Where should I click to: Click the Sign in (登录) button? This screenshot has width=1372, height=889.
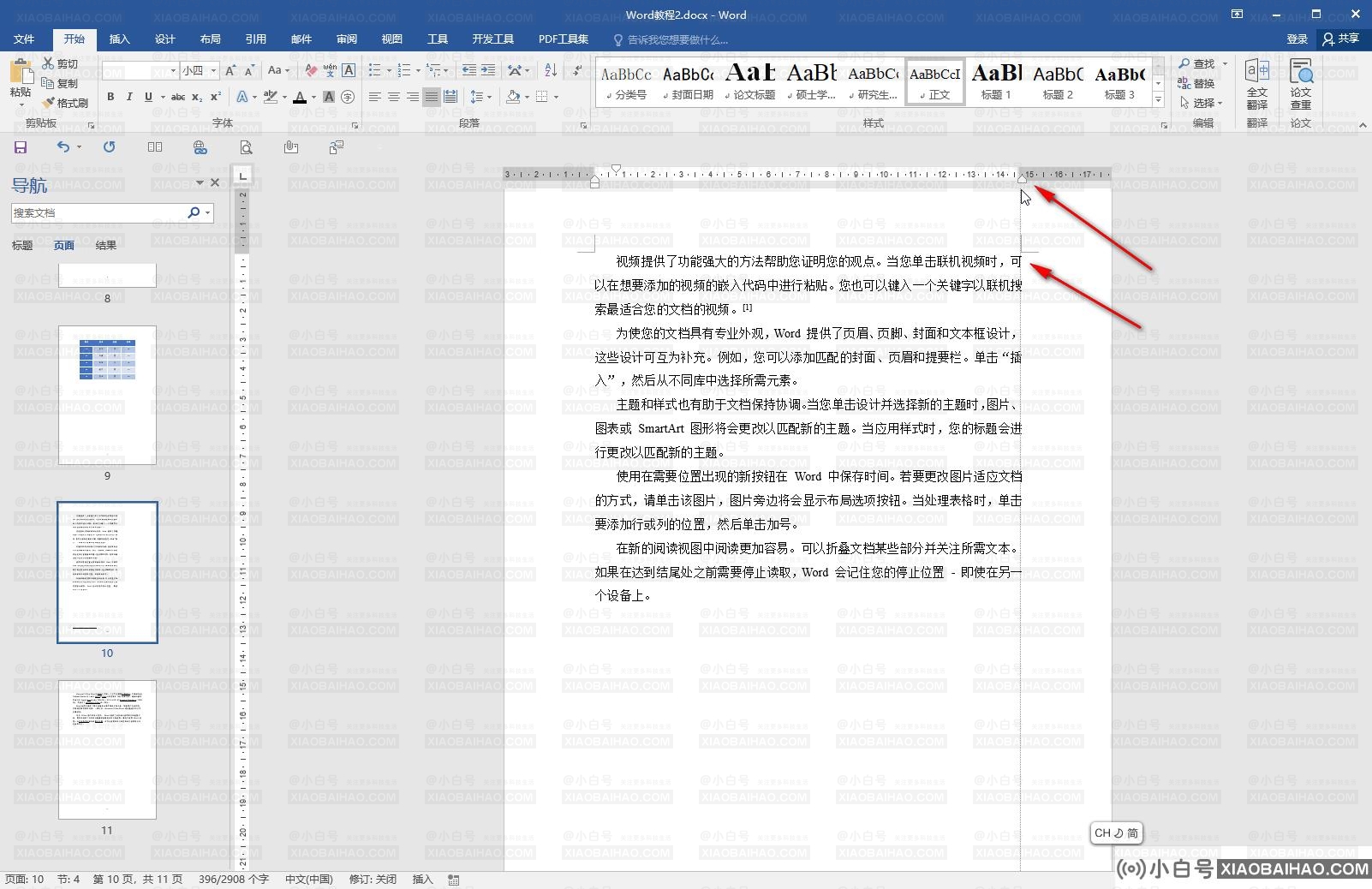coord(1297,39)
